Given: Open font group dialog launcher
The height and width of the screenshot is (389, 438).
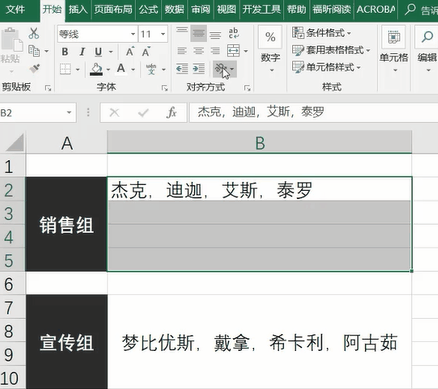Looking at the screenshot, I should click(x=164, y=88).
